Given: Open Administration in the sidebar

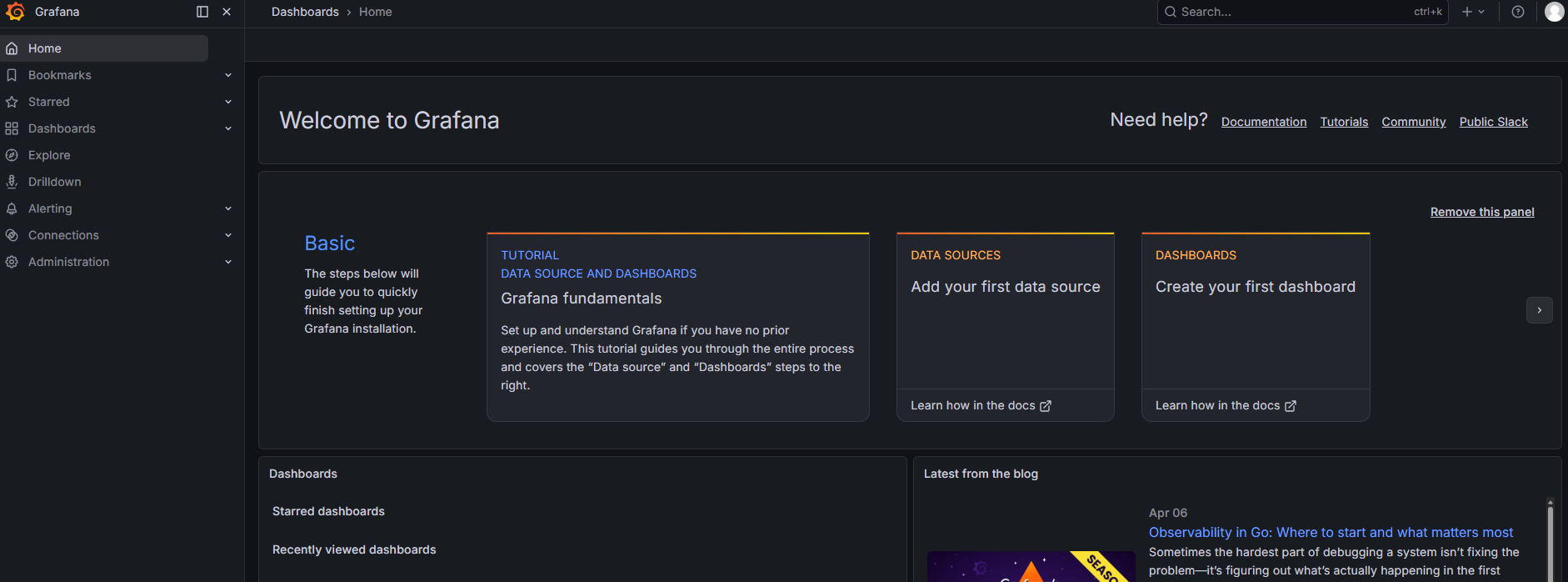Looking at the screenshot, I should click(69, 262).
